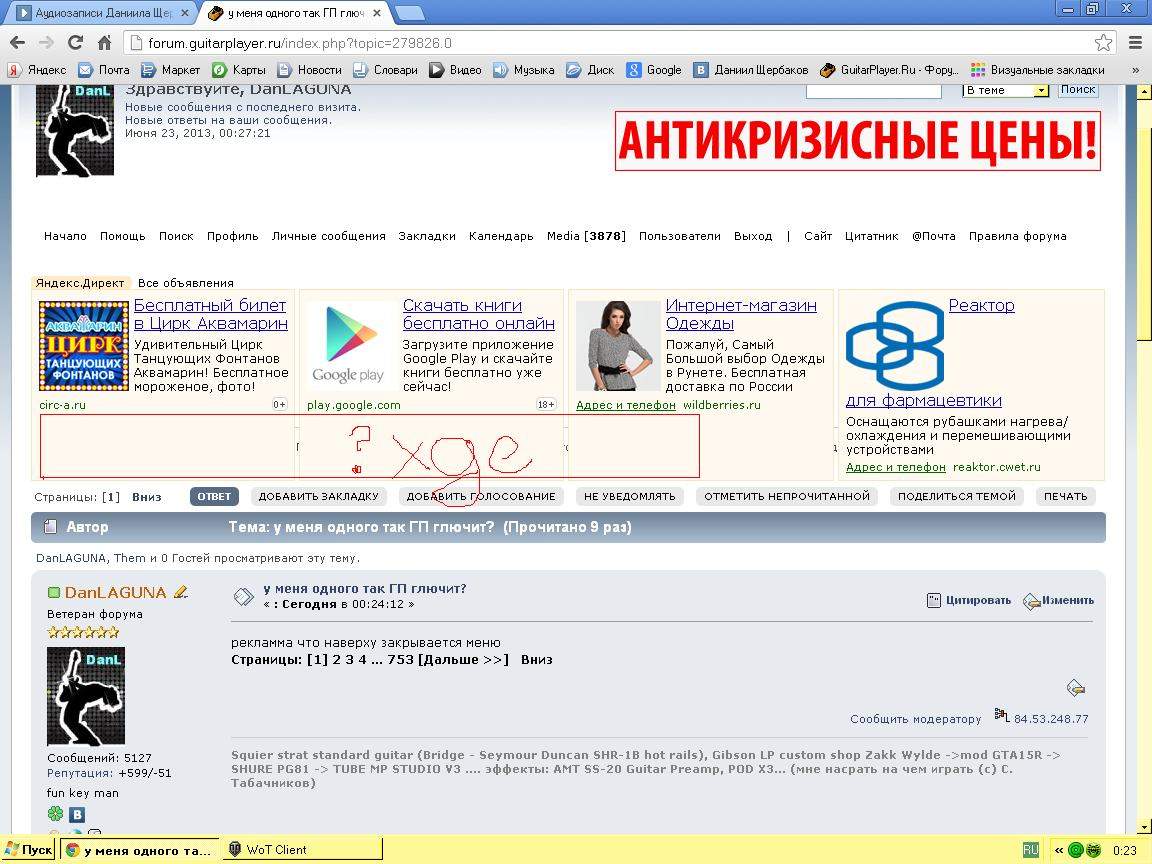Click the ПОДЕЛИТЬСЯ ТЕМОЙ button
This screenshot has width=1152, height=864.
[957, 497]
